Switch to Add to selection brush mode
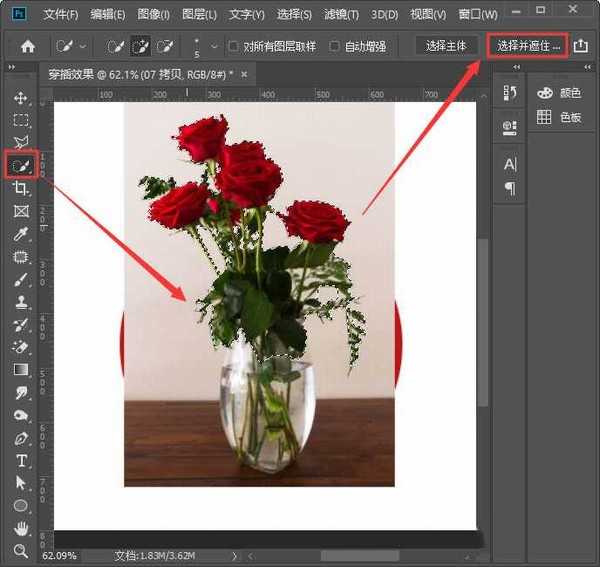The width and height of the screenshot is (600, 567). [x=140, y=46]
